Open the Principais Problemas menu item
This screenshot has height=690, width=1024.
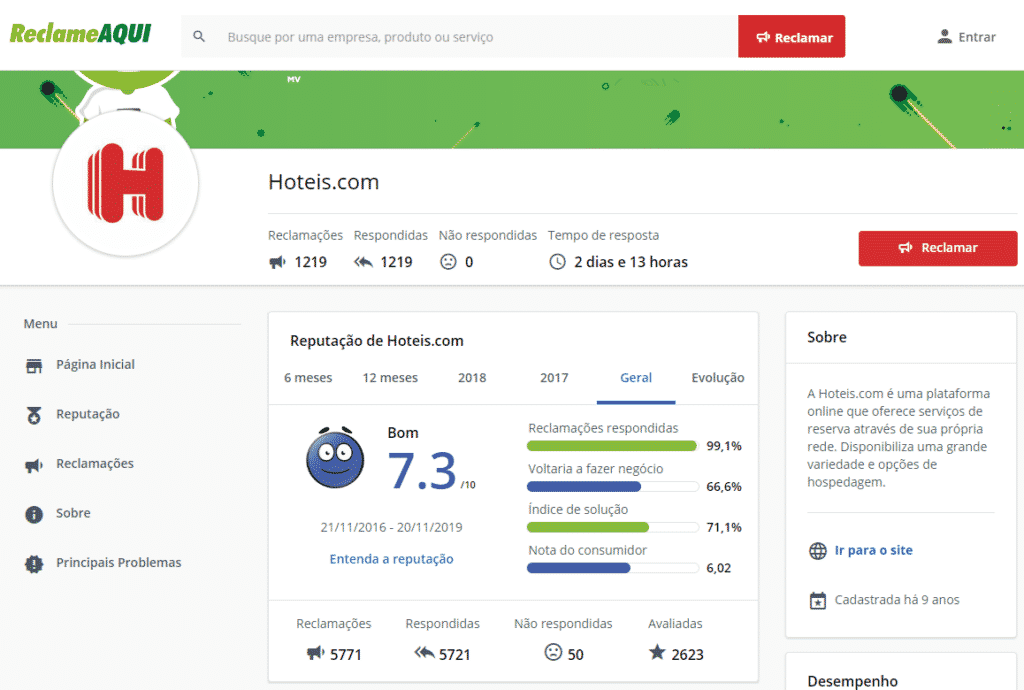tap(118, 563)
